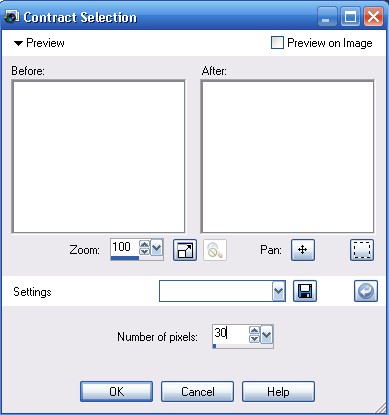The height and width of the screenshot is (415, 389).
Task: Click the greyed-out magnifier zoom icon
Action: click(x=215, y=250)
